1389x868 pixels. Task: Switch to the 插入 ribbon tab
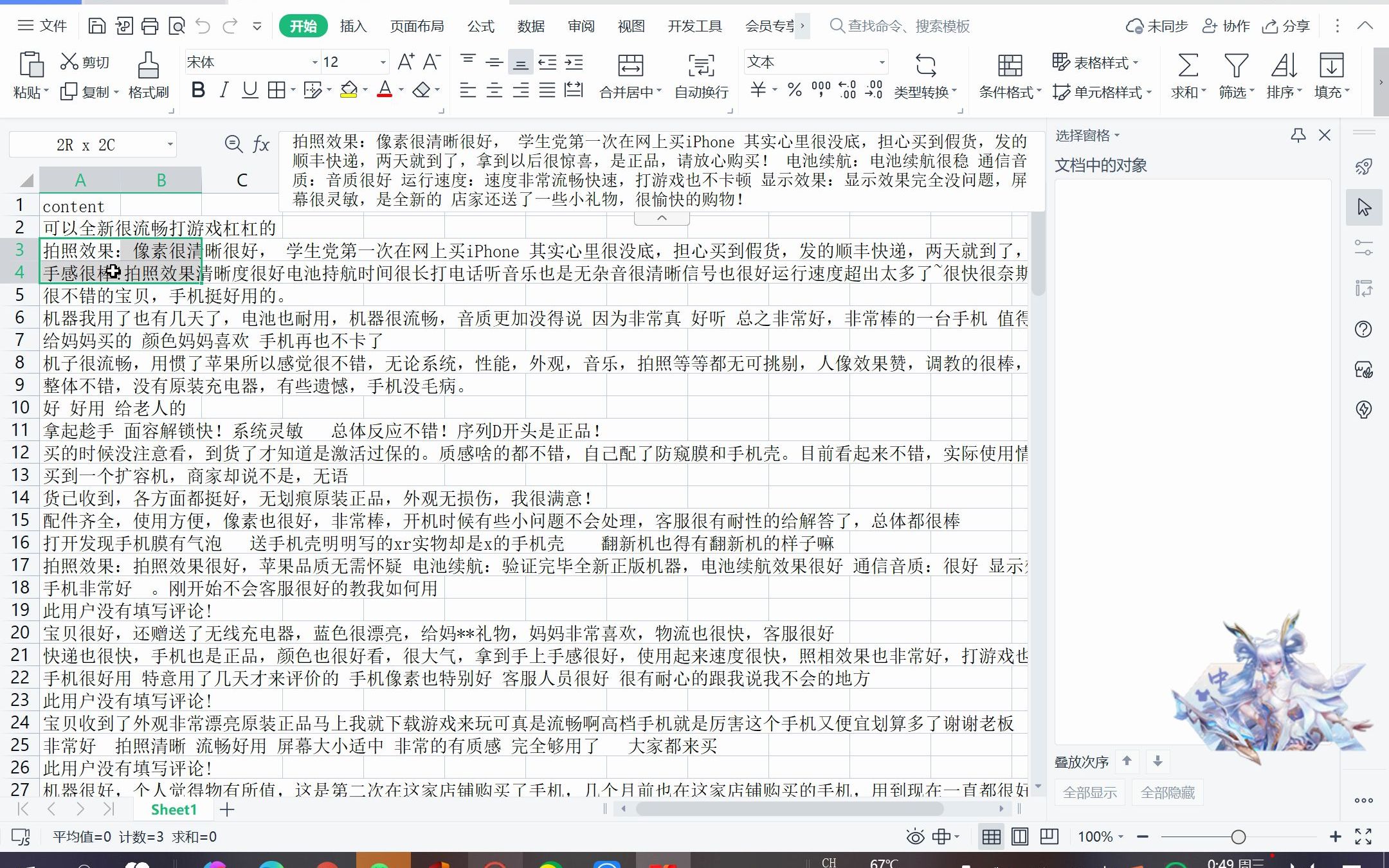coord(353,26)
